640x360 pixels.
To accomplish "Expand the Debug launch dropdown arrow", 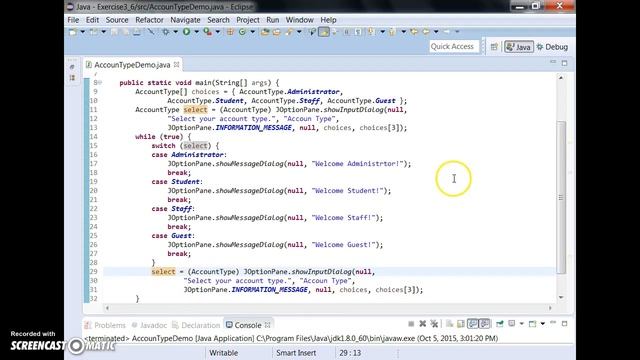I will [176, 32].
